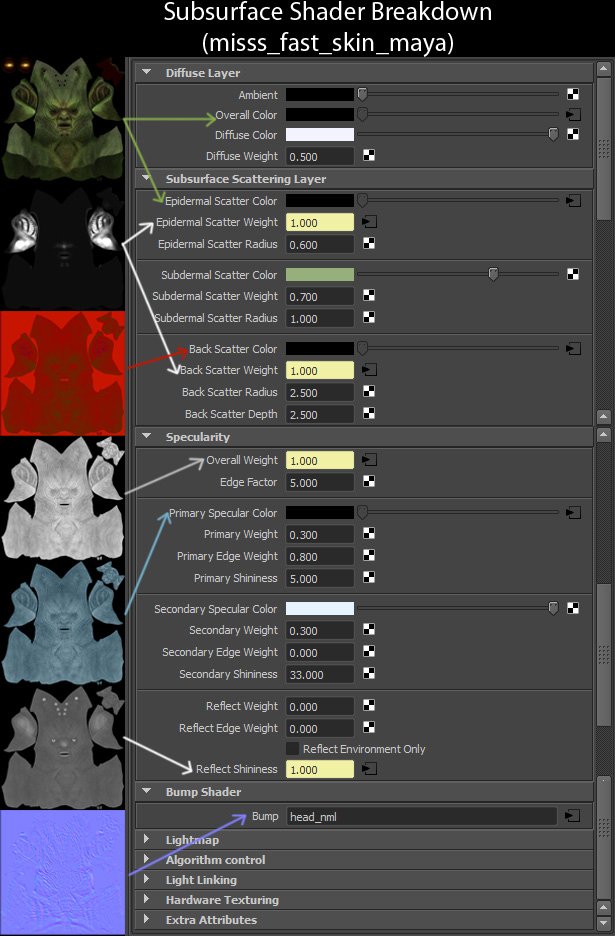
Task: Open the connected map of Reflect Shininess
Action: point(370,769)
